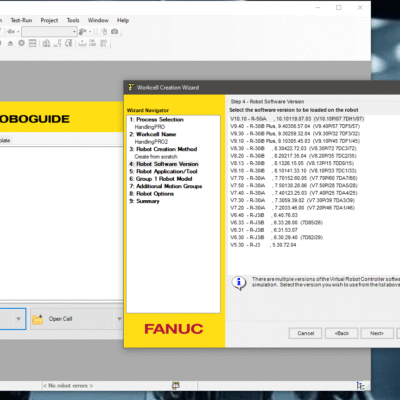
Task: Open the Test-Run menu
Action: 21,20
